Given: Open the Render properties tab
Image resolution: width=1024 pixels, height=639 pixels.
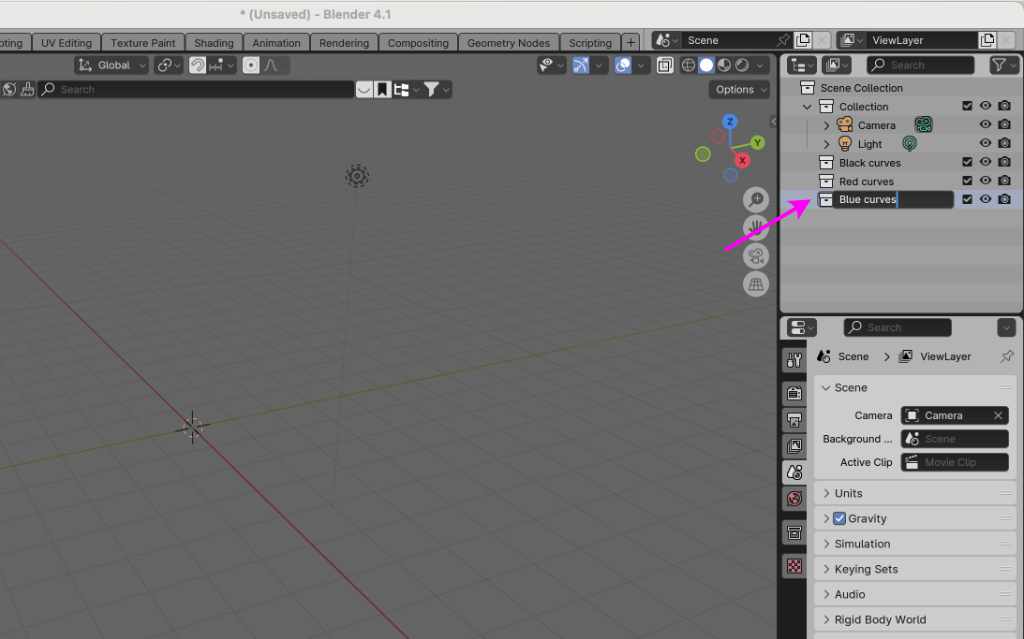Looking at the screenshot, I should [x=794, y=393].
